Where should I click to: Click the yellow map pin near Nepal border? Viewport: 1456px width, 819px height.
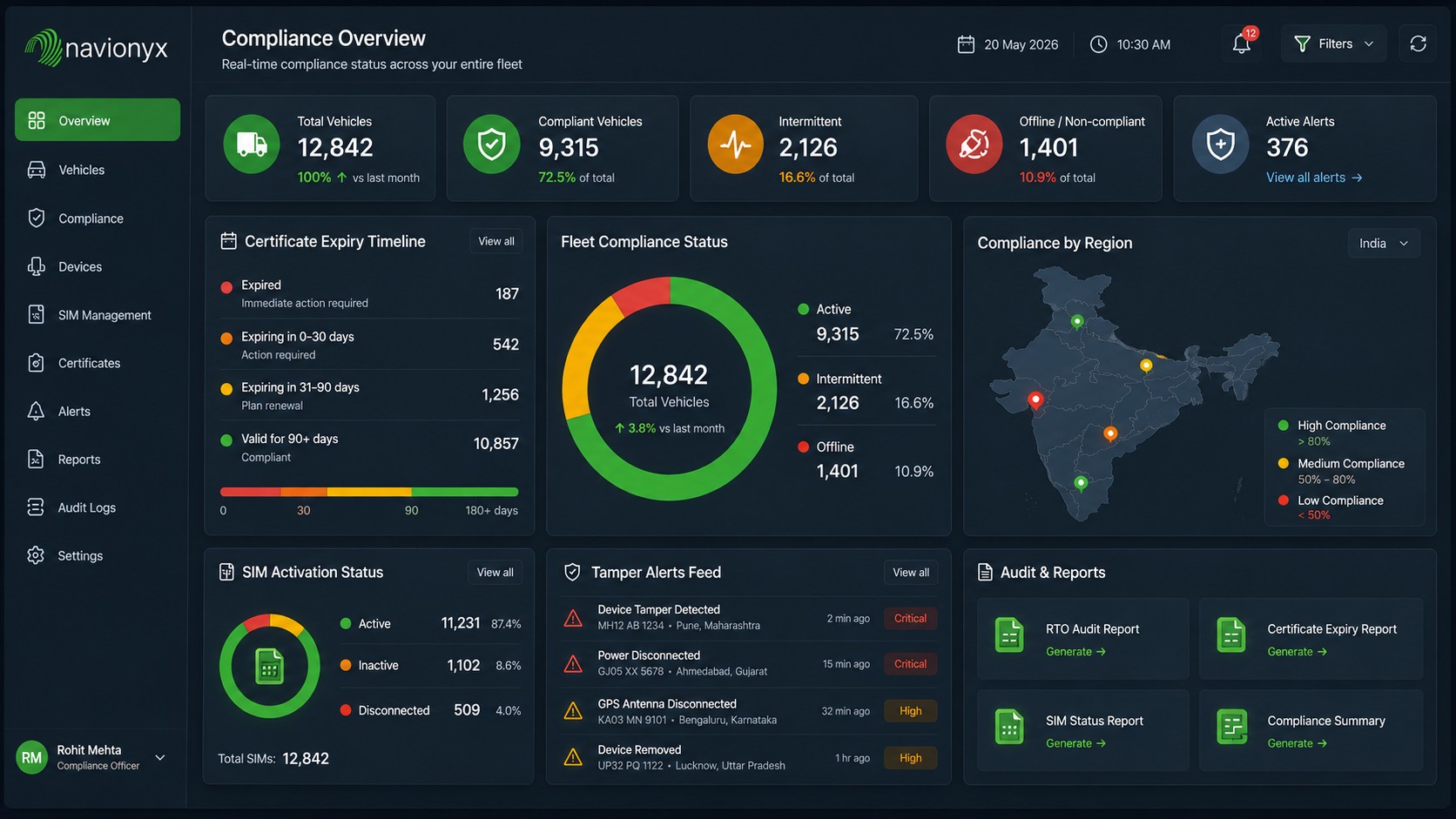tap(1146, 366)
